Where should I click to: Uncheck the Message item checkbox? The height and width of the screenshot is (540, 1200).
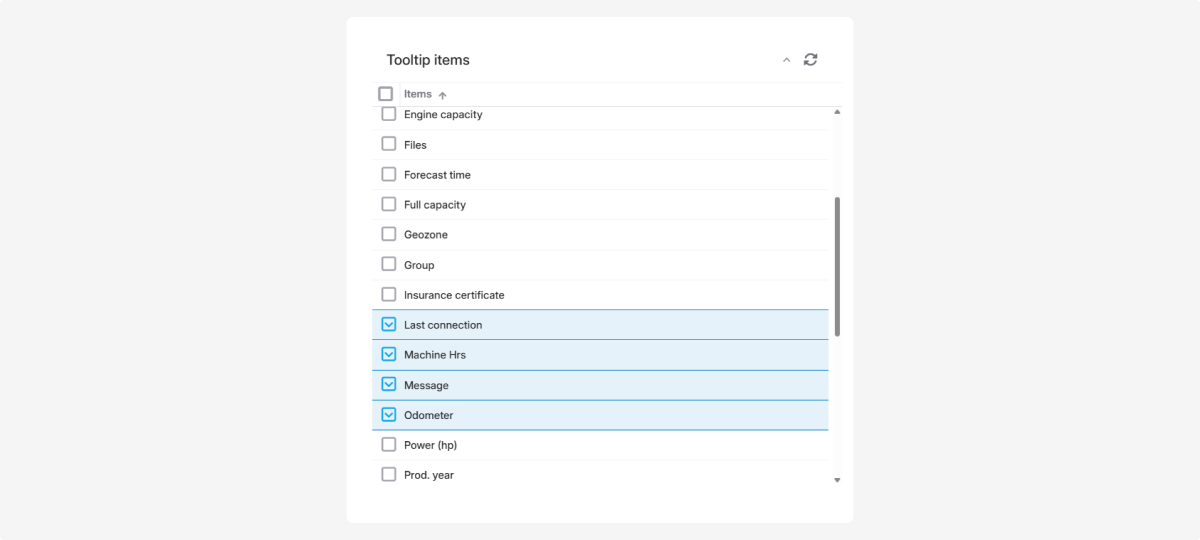[389, 384]
